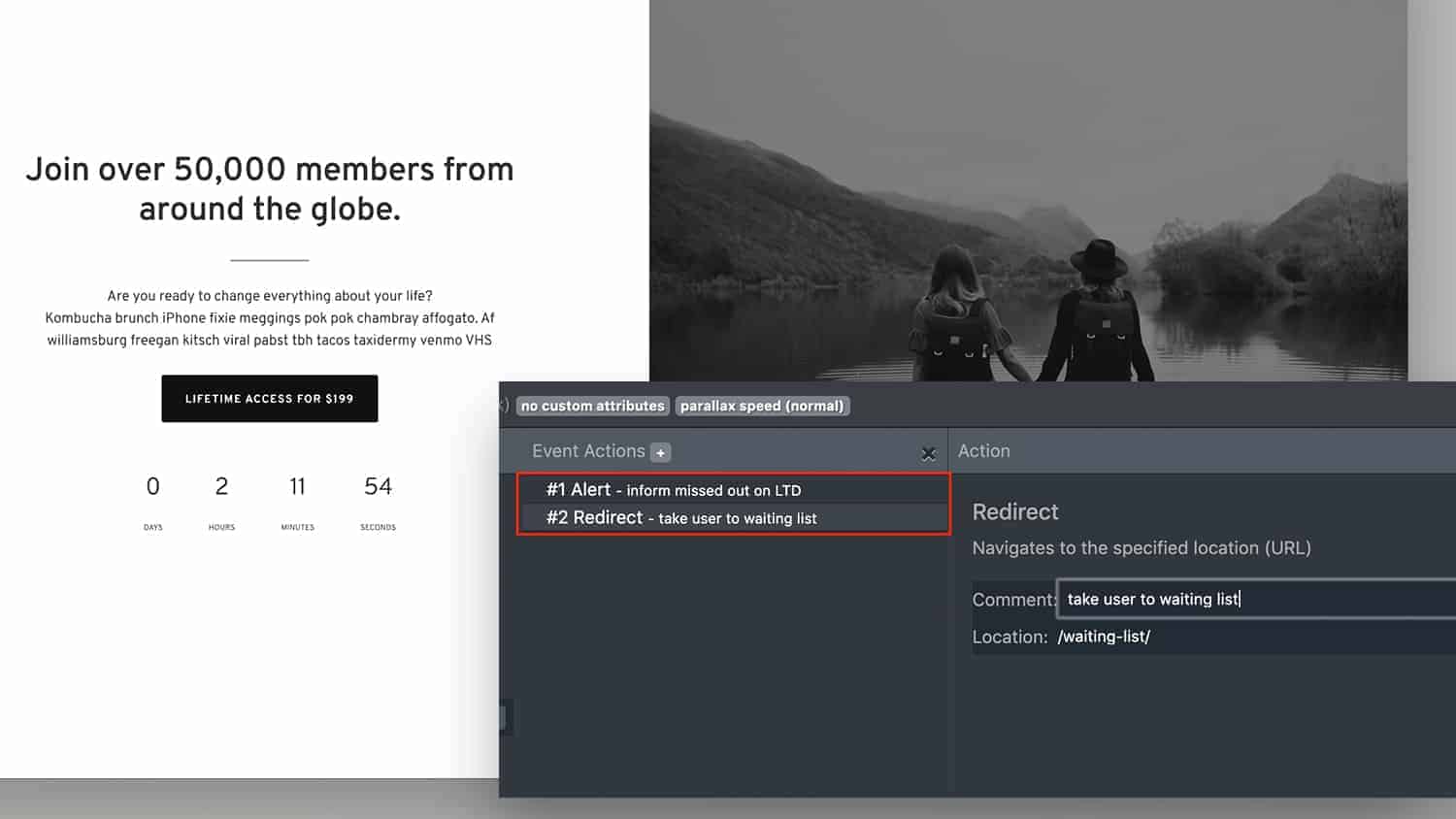
Task: Click the collapsed tab on the panel's left edge
Action: pos(507,717)
